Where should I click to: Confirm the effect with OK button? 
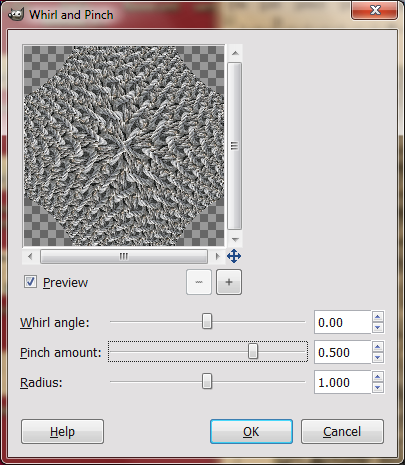[251, 432]
